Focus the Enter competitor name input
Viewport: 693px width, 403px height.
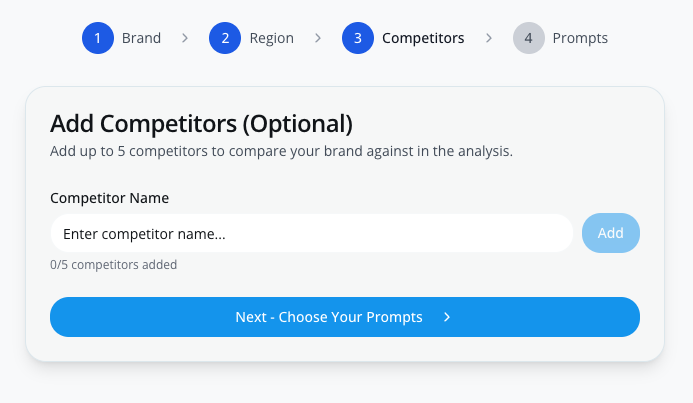pos(311,234)
